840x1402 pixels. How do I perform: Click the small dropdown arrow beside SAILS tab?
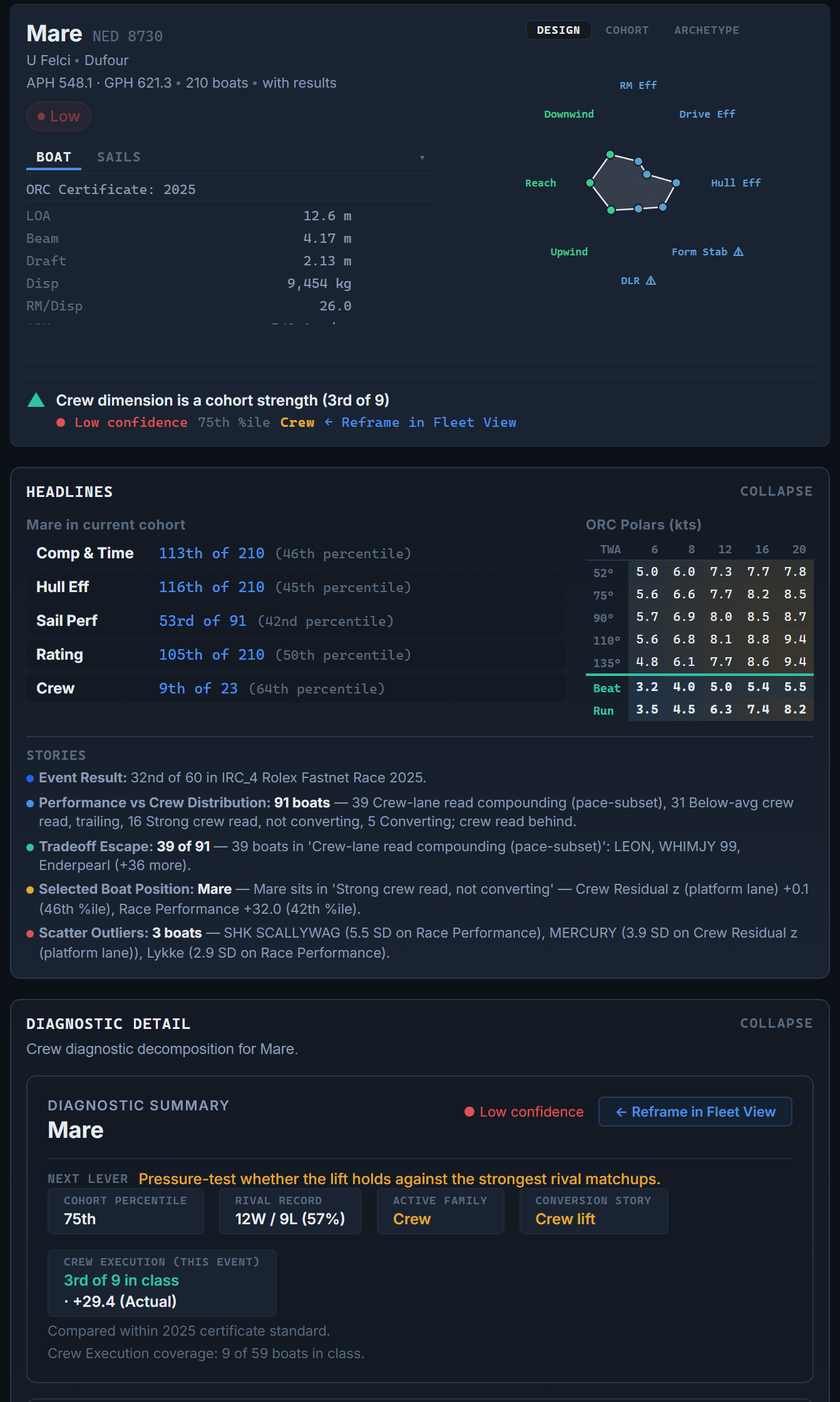[423, 158]
